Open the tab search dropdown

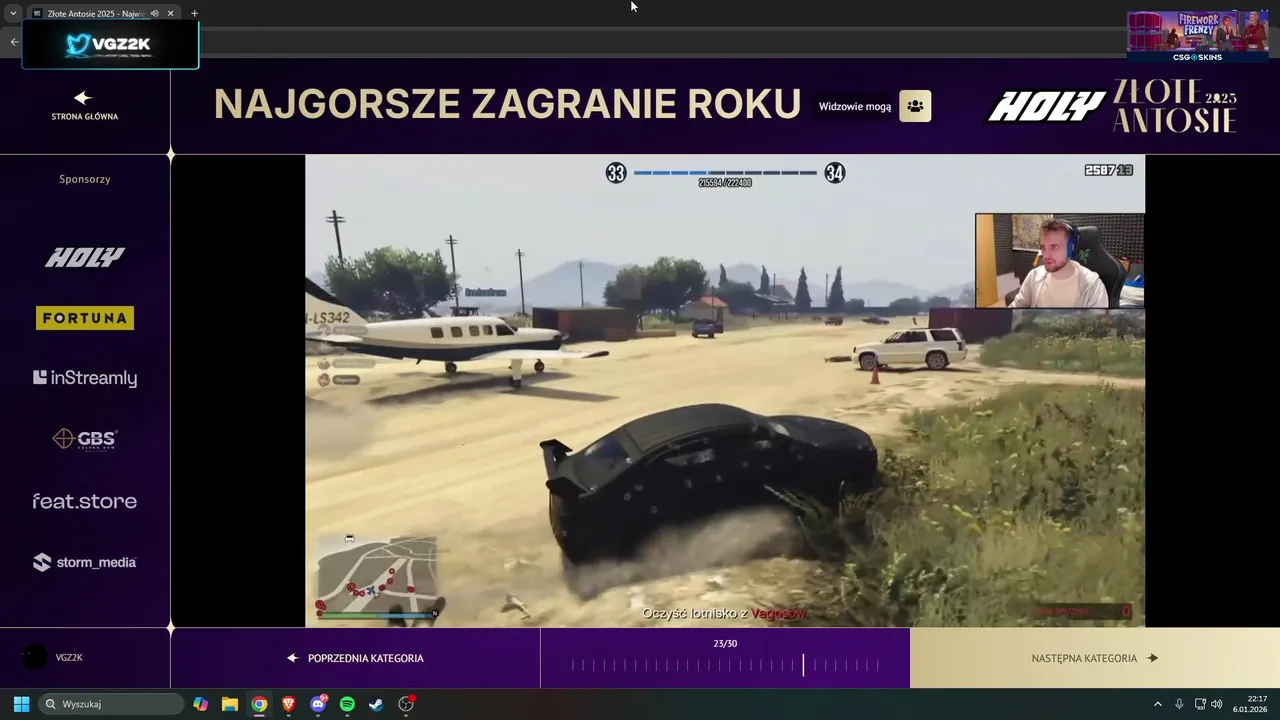13,13
